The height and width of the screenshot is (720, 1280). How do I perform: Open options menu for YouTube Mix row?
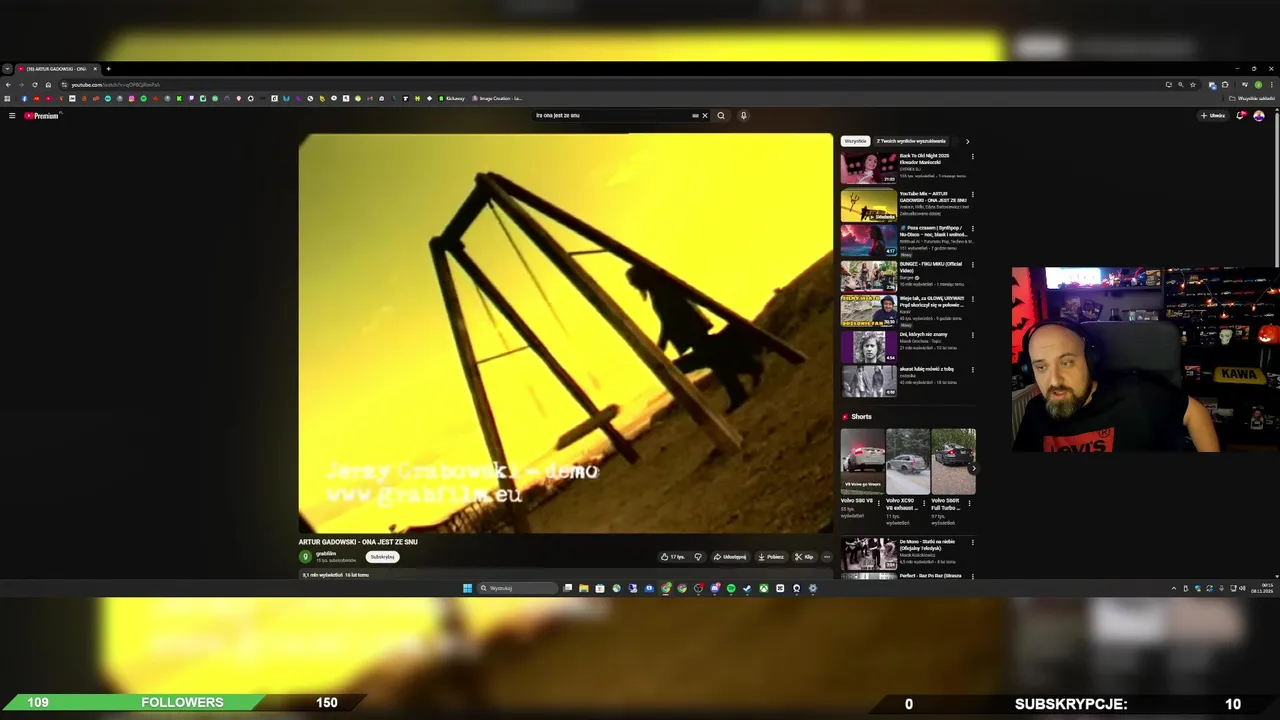pyautogui.click(x=972, y=194)
